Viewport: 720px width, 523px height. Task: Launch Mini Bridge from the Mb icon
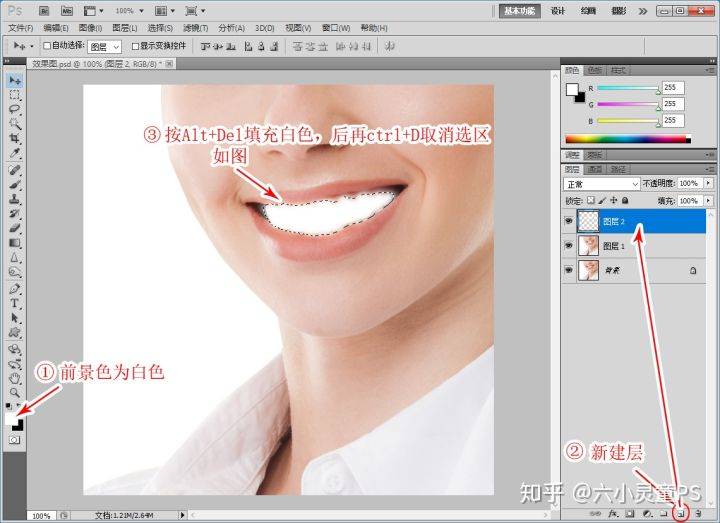click(x=67, y=10)
